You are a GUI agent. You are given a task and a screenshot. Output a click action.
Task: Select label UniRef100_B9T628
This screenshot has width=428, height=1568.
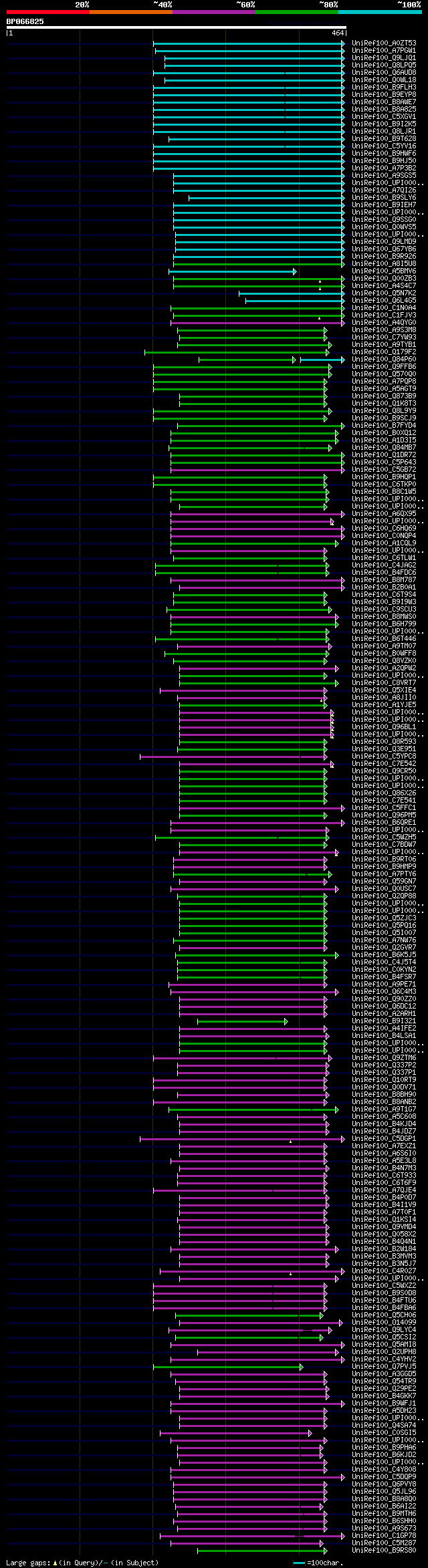[x=384, y=139]
